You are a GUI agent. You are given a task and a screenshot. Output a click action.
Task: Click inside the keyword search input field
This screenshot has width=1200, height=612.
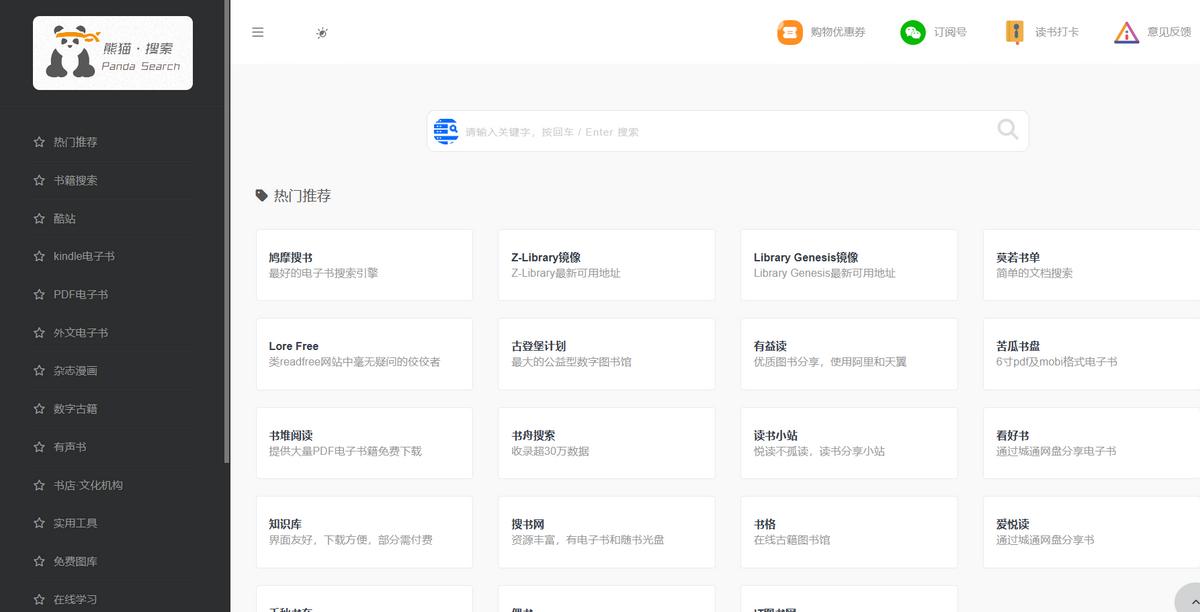tap(700, 130)
